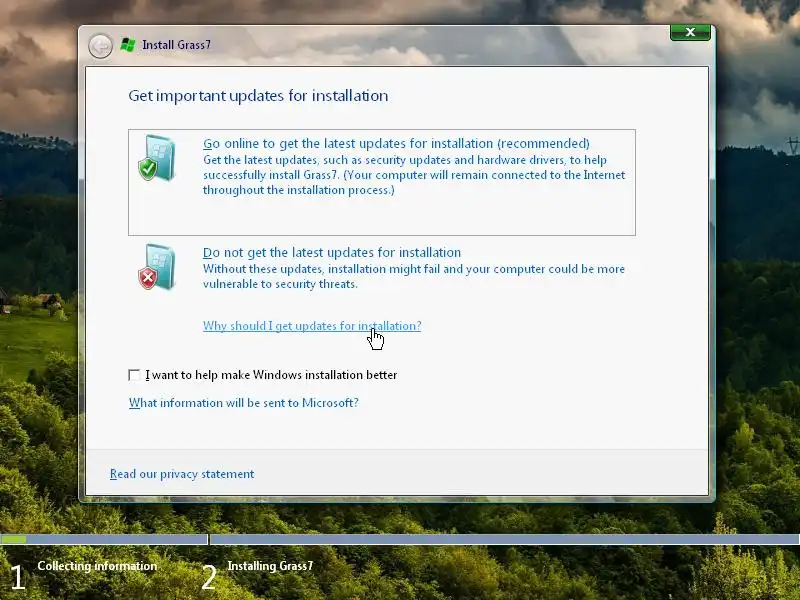Click the Installing Grass7 step label
The height and width of the screenshot is (600, 800).
[x=270, y=566]
